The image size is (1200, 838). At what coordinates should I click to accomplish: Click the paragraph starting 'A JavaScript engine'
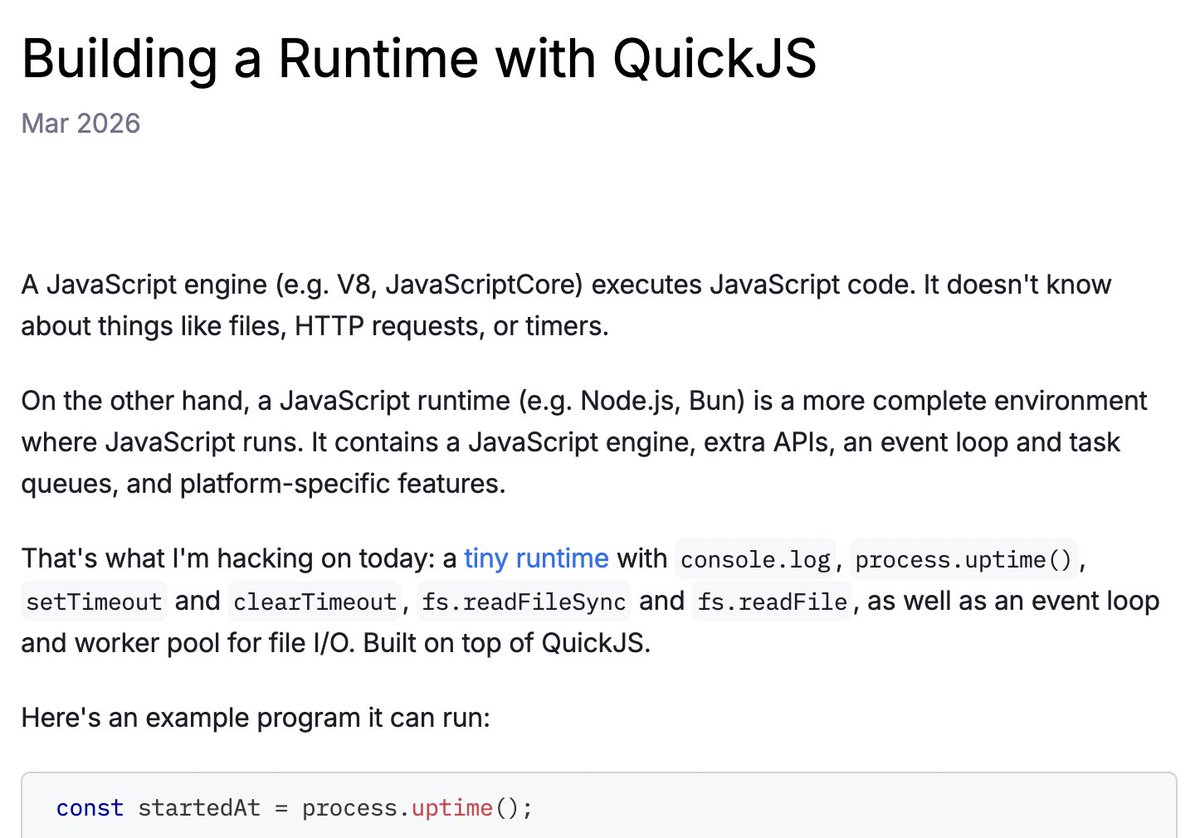566,305
